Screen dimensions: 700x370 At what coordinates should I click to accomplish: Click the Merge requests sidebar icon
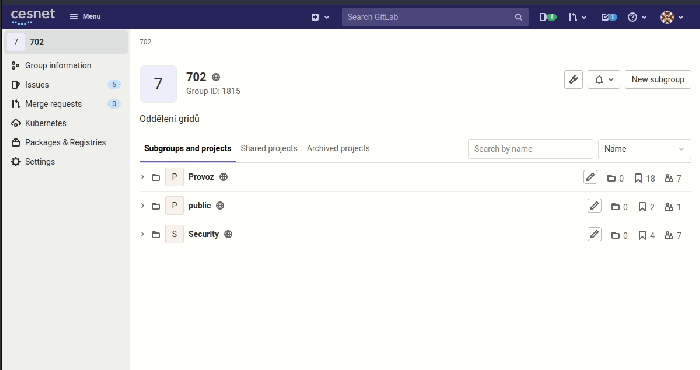(x=16, y=104)
